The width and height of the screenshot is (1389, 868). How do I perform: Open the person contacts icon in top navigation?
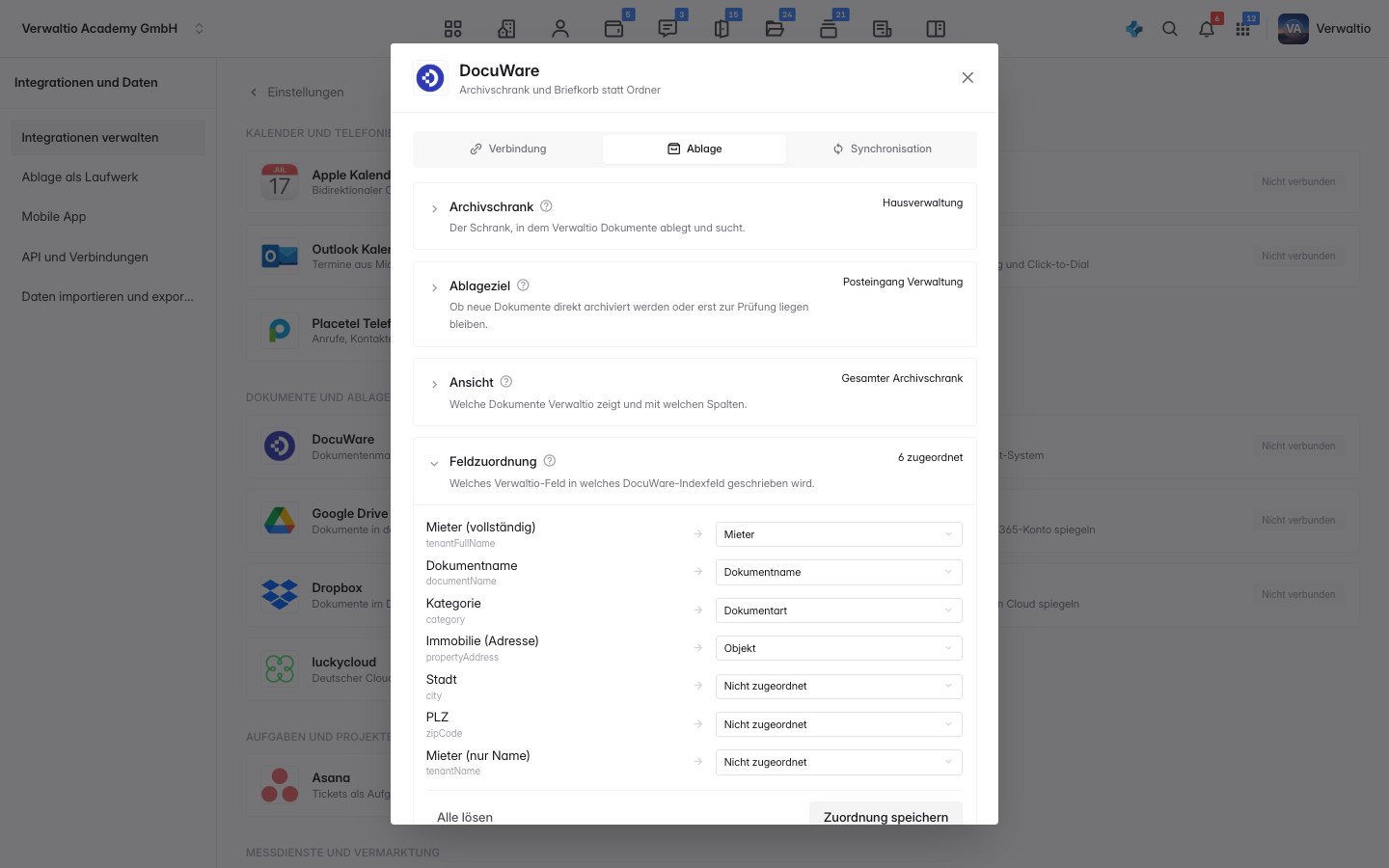560,29
